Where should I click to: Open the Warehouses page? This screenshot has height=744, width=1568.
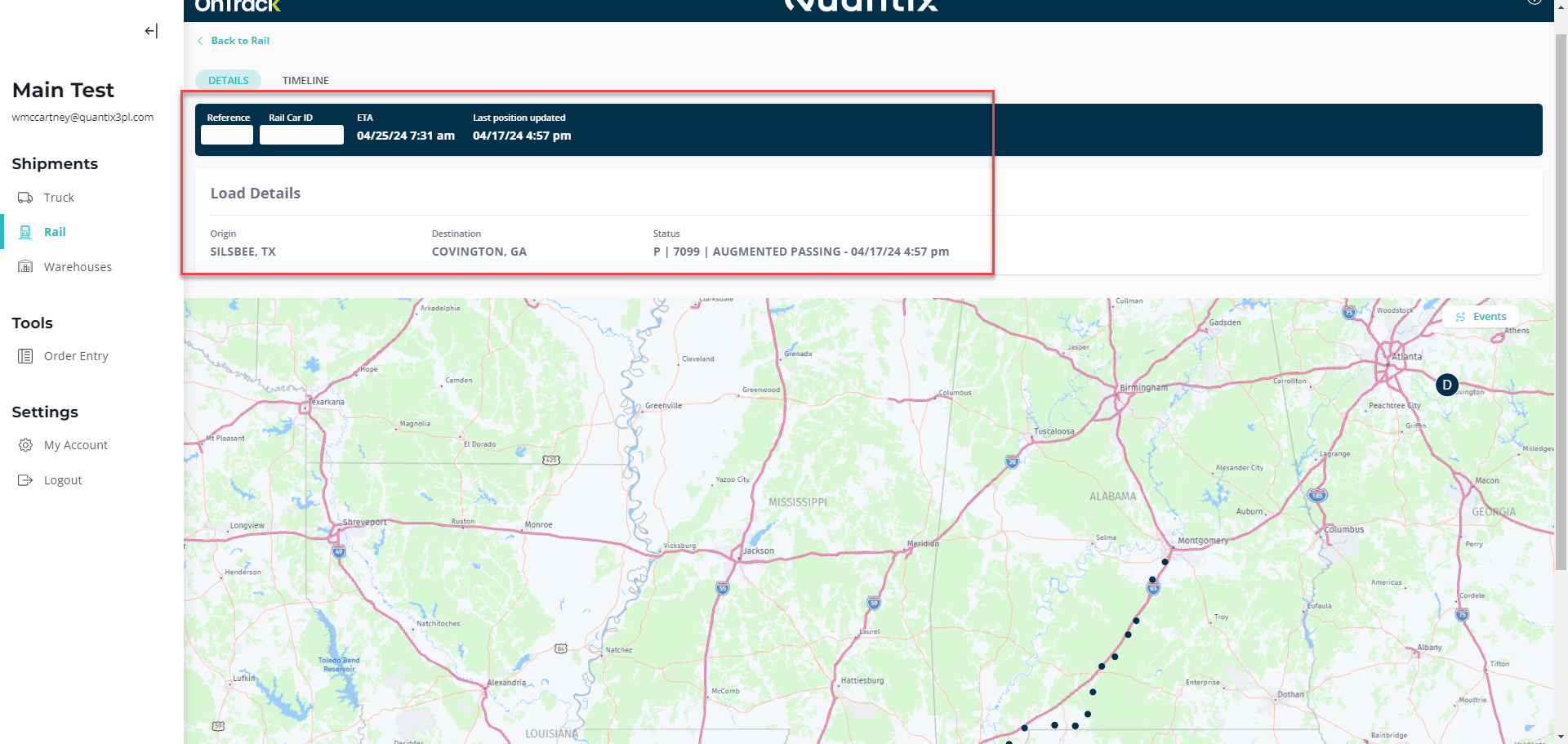coord(78,267)
